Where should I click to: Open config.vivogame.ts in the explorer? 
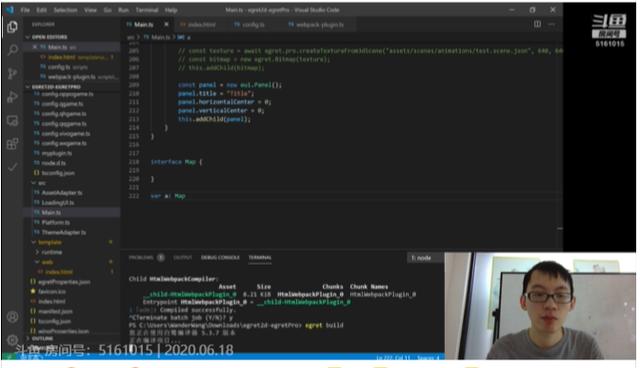point(65,133)
